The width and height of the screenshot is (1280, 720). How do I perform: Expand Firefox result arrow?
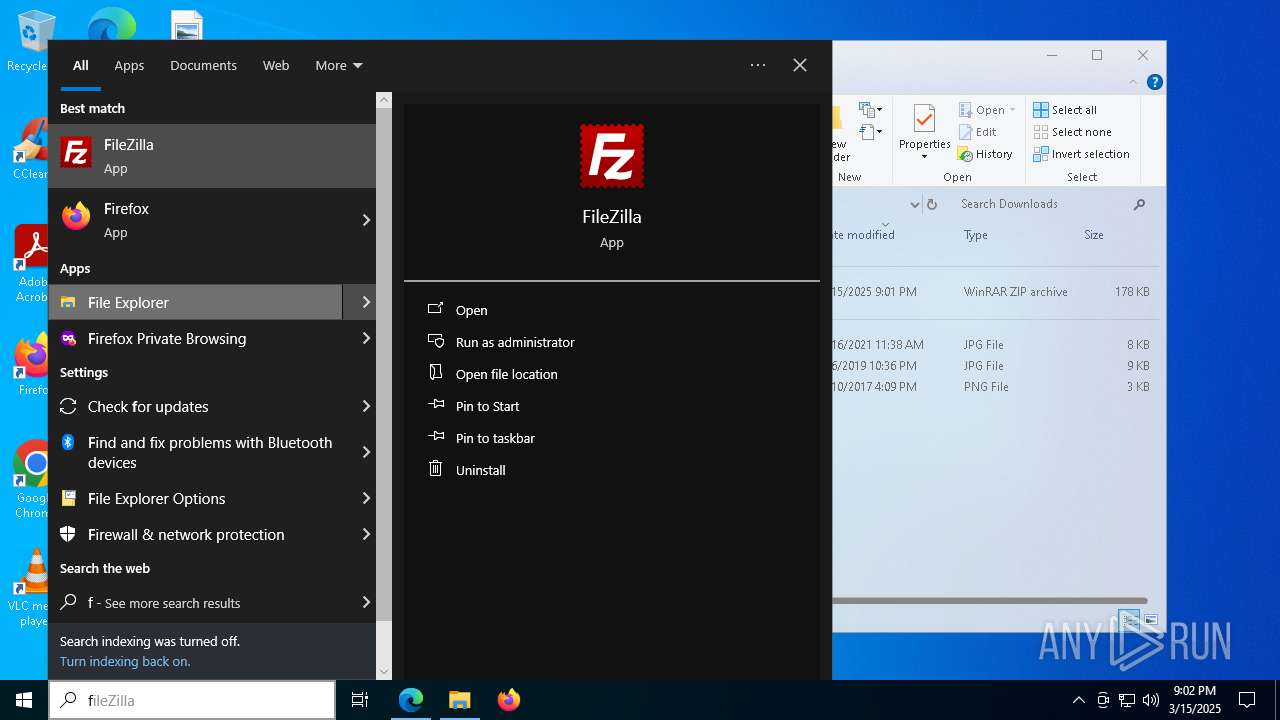pos(366,220)
